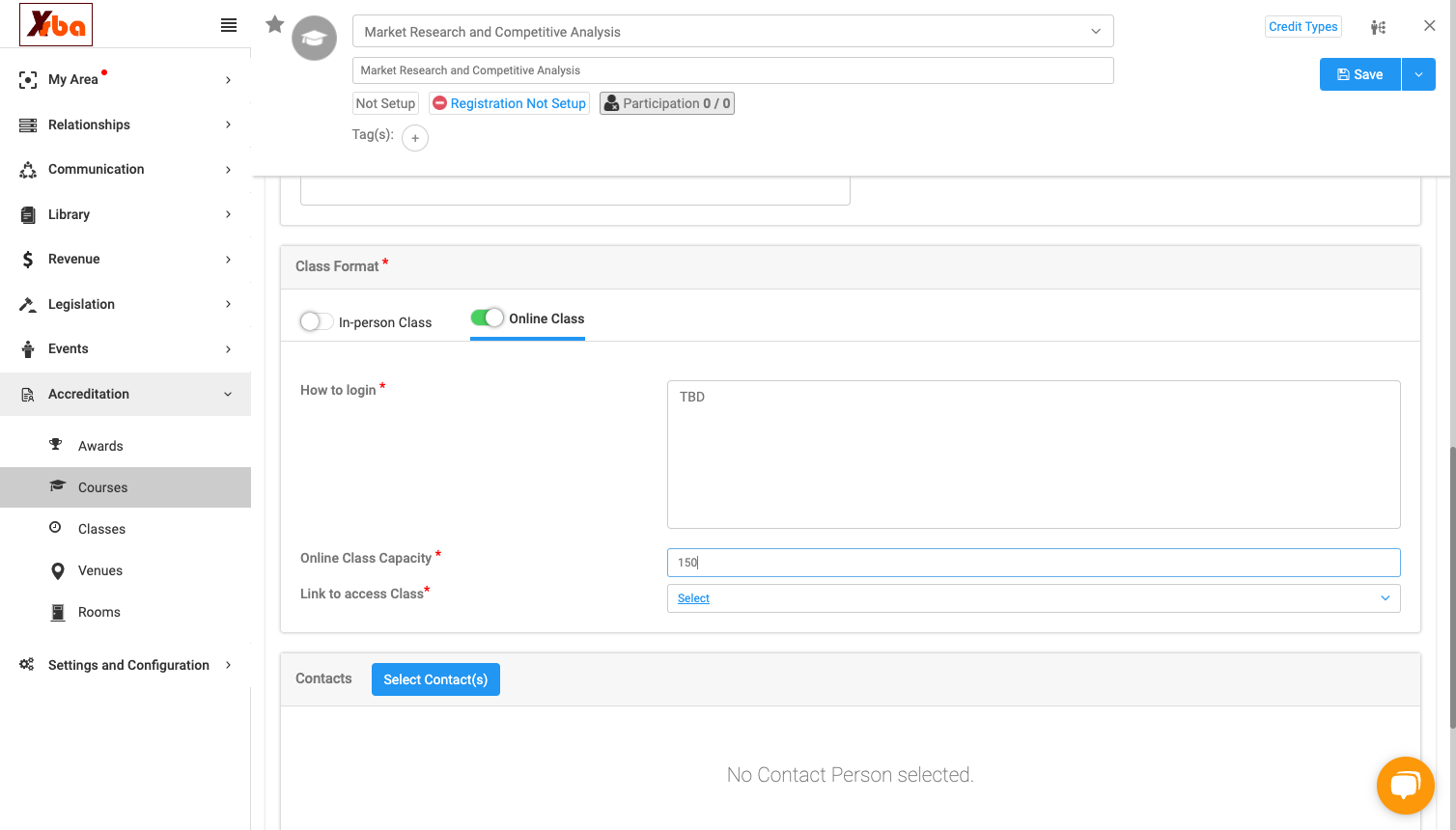Image resolution: width=1456 pixels, height=830 pixels.
Task: Open Credit Types
Action: (x=1303, y=26)
